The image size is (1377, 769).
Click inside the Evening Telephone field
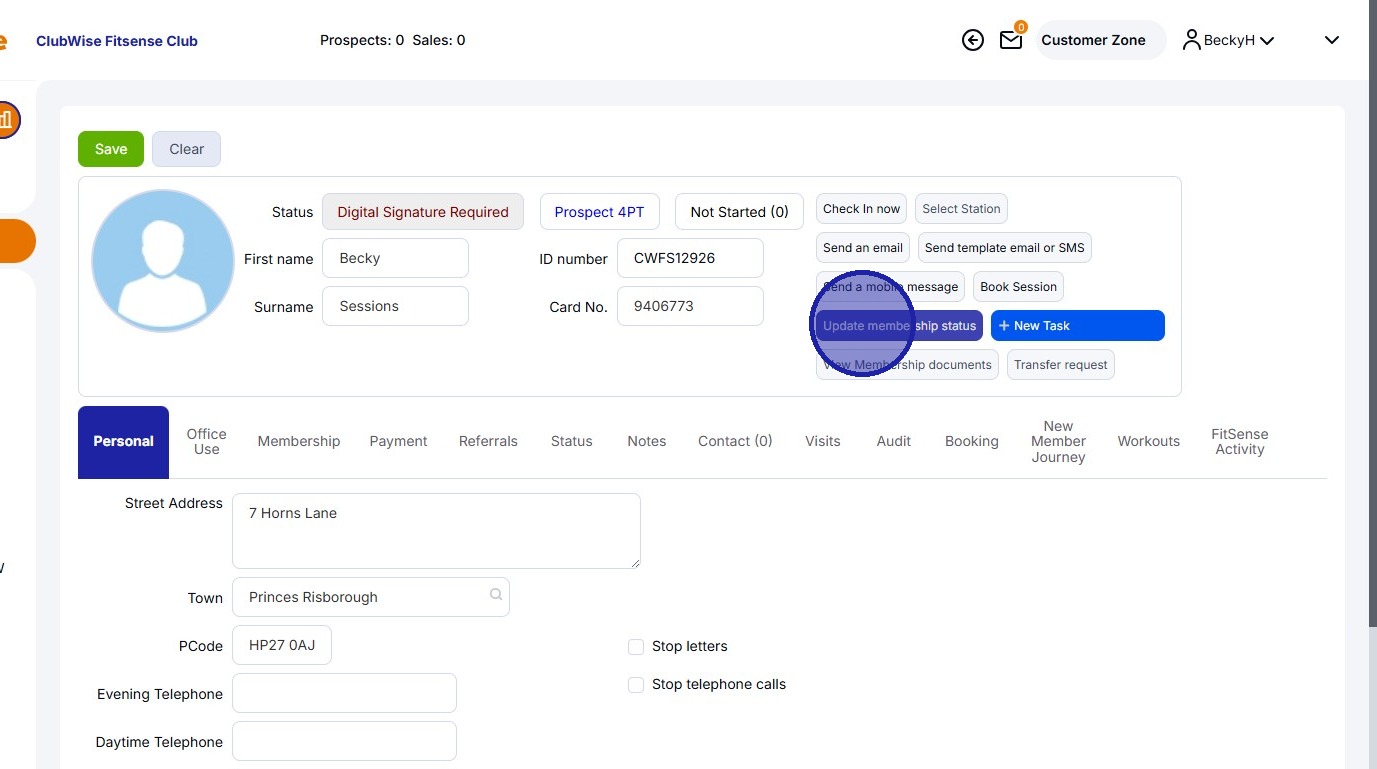344,693
